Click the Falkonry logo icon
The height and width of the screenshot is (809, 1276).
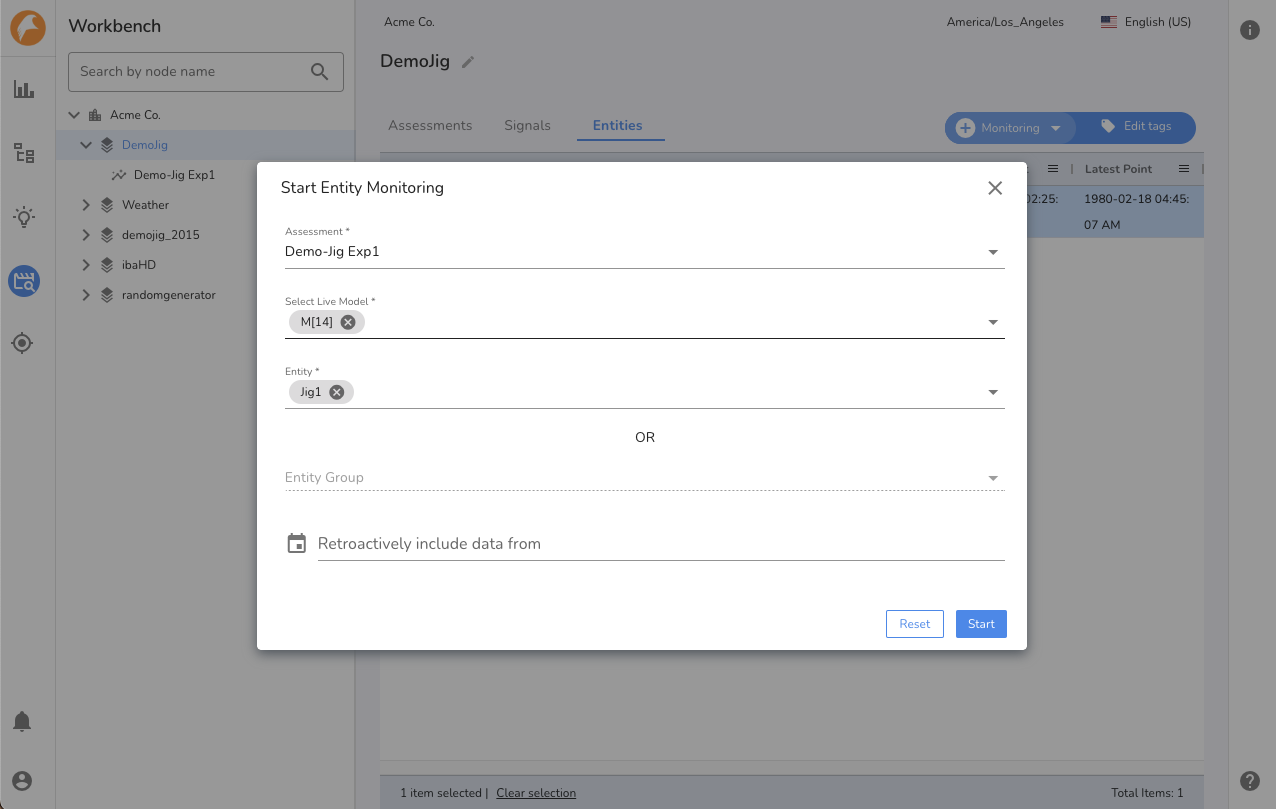click(x=28, y=28)
